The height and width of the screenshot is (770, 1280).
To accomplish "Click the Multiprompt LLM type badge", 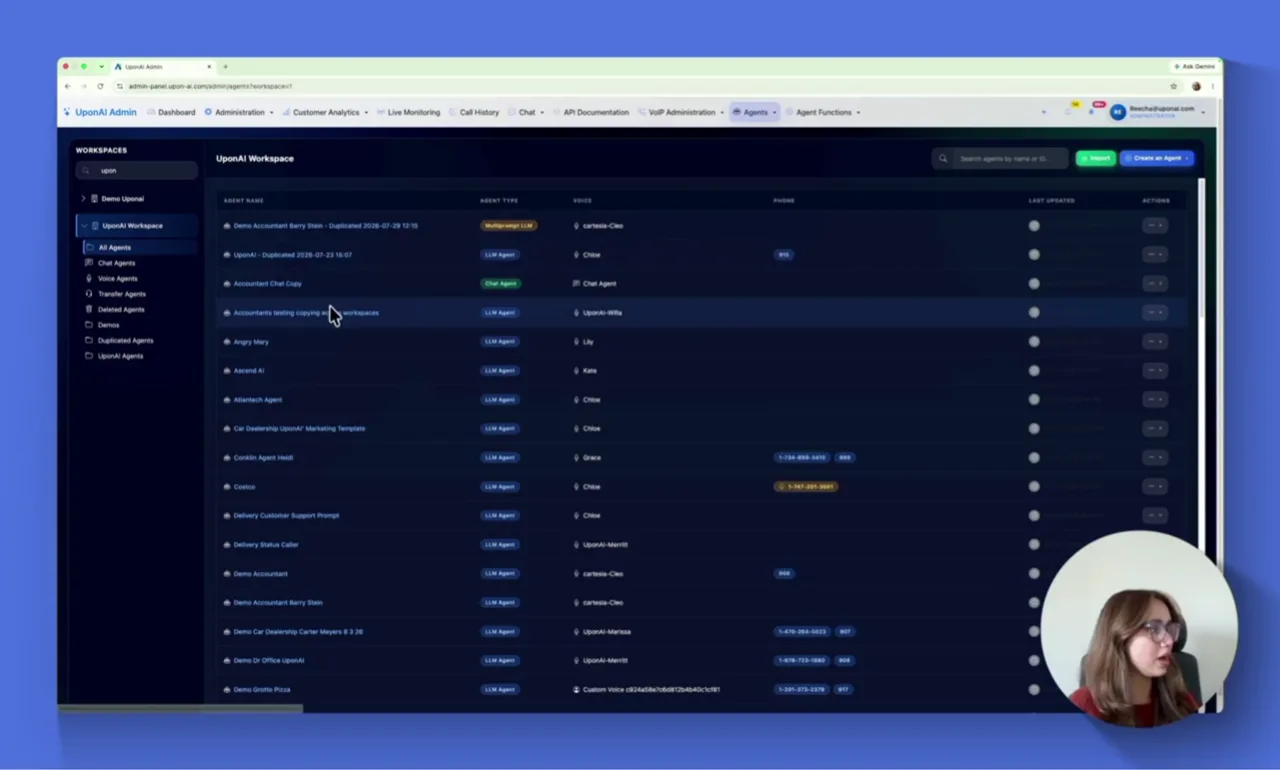I will tap(509, 226).
